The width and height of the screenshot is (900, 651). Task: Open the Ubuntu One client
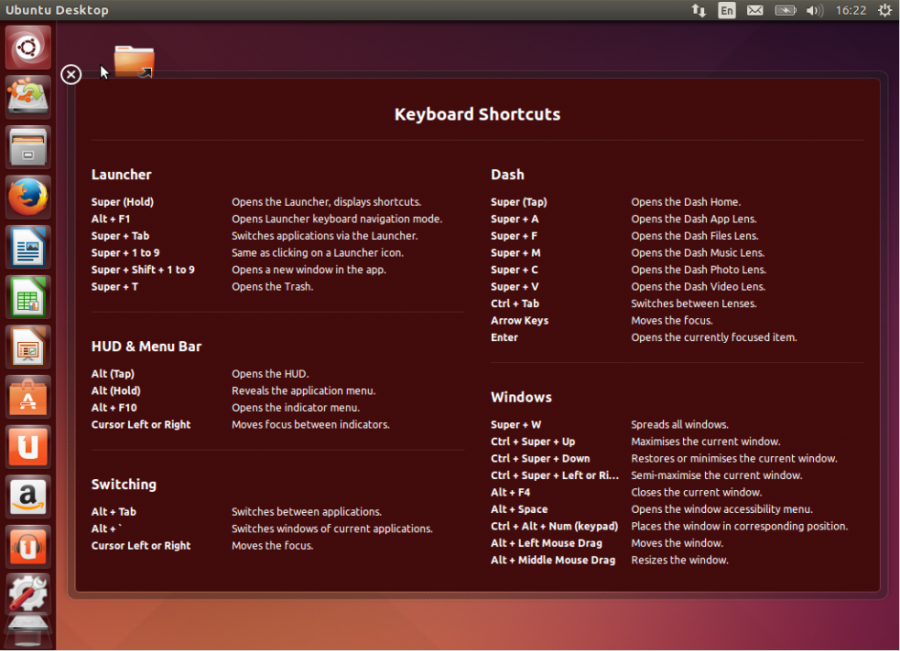coord(27,447)
